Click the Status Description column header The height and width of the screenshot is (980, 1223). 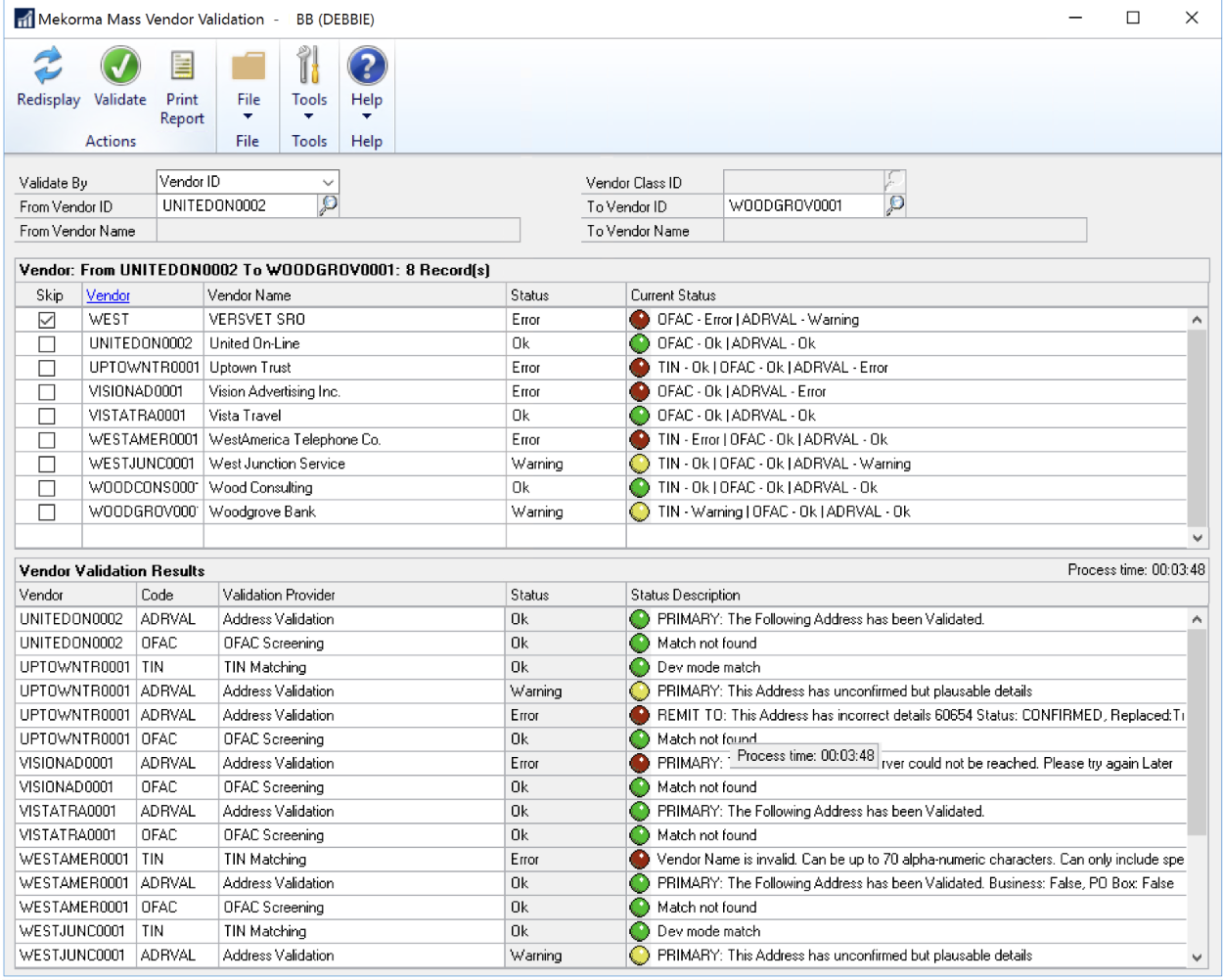pos(918,595)
